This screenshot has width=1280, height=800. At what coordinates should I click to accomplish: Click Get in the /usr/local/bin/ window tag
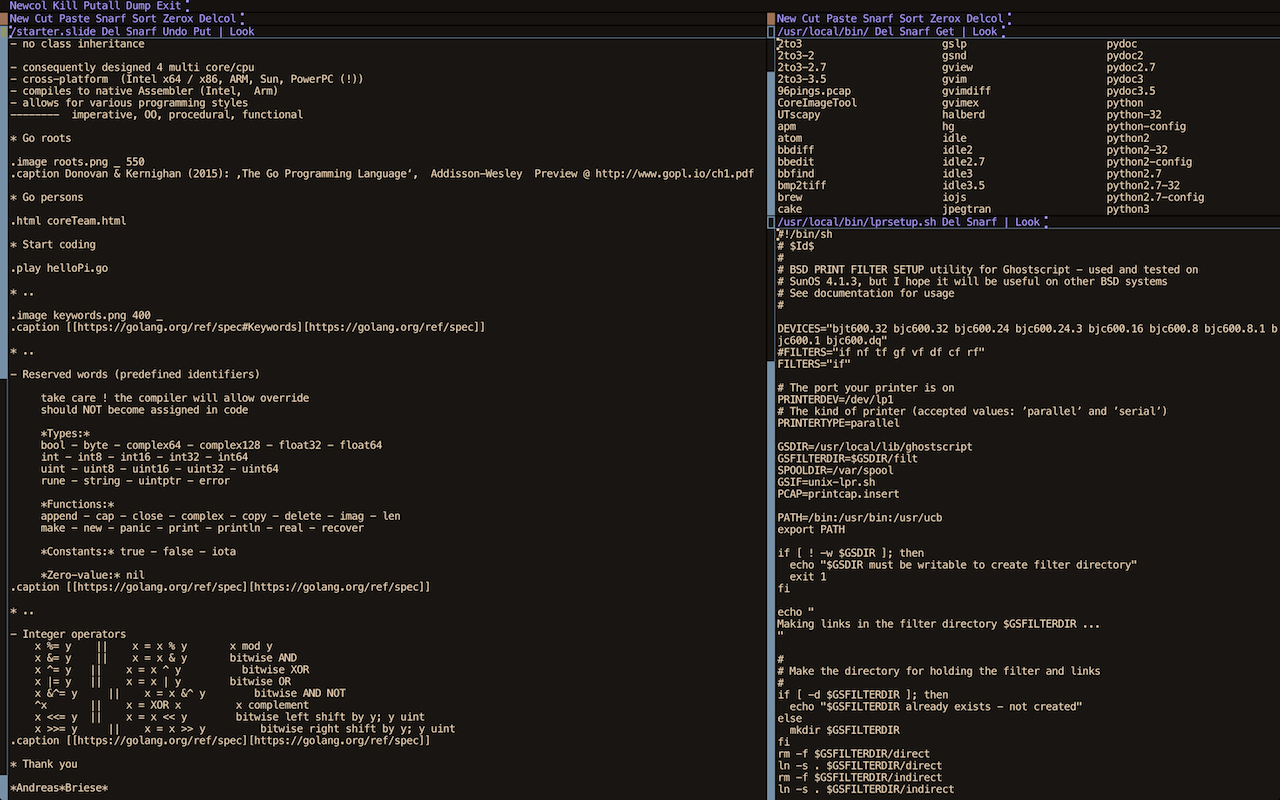pyautogui.click(x=945, y=31)
